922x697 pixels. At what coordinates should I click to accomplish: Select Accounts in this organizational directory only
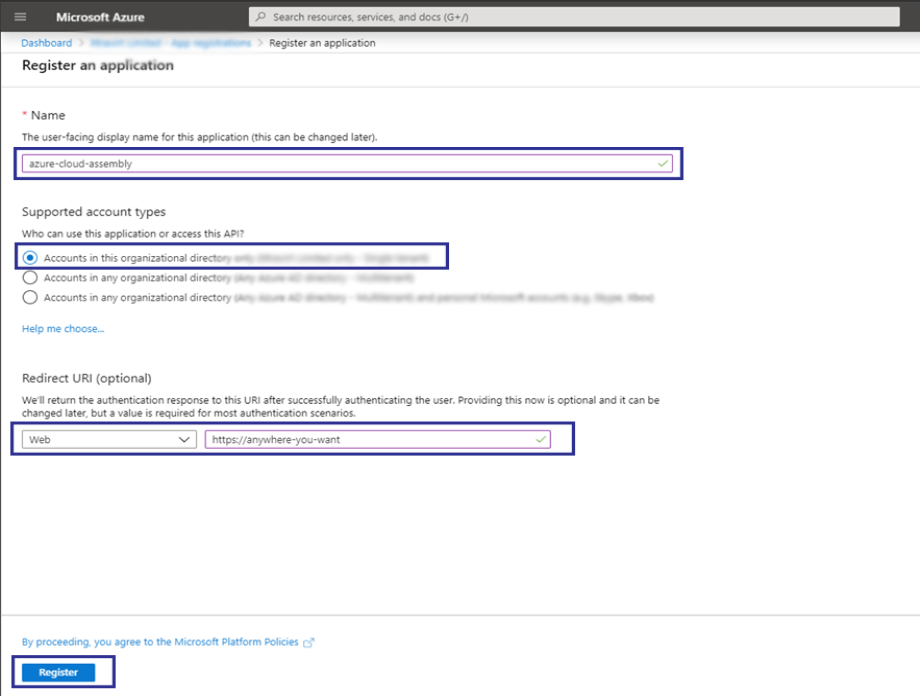click(30, 258)
